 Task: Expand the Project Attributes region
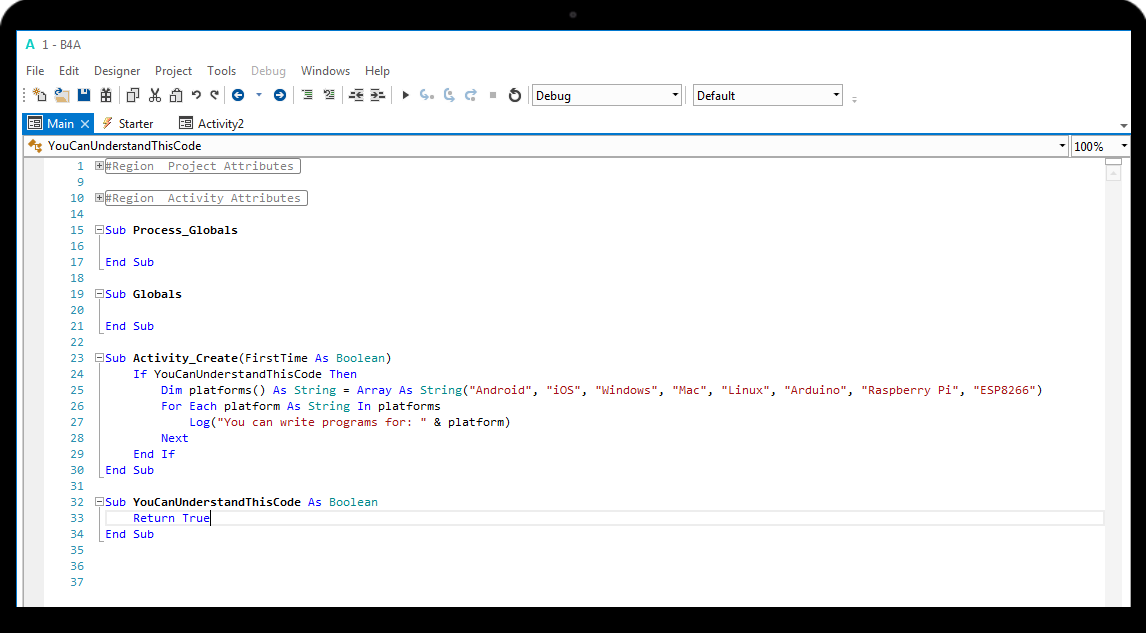coord(99,166)
